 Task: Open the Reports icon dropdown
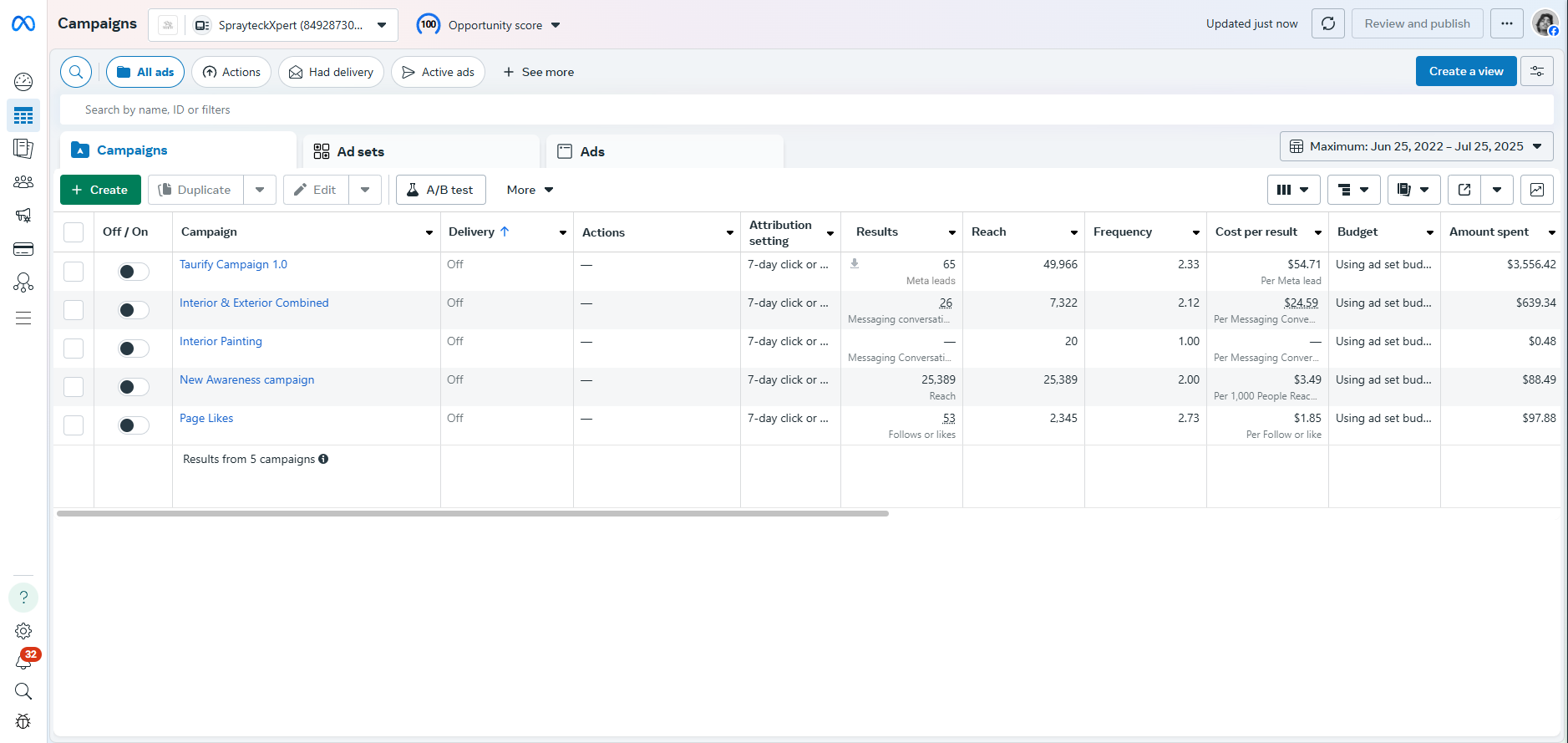[x=1413, y=190]
